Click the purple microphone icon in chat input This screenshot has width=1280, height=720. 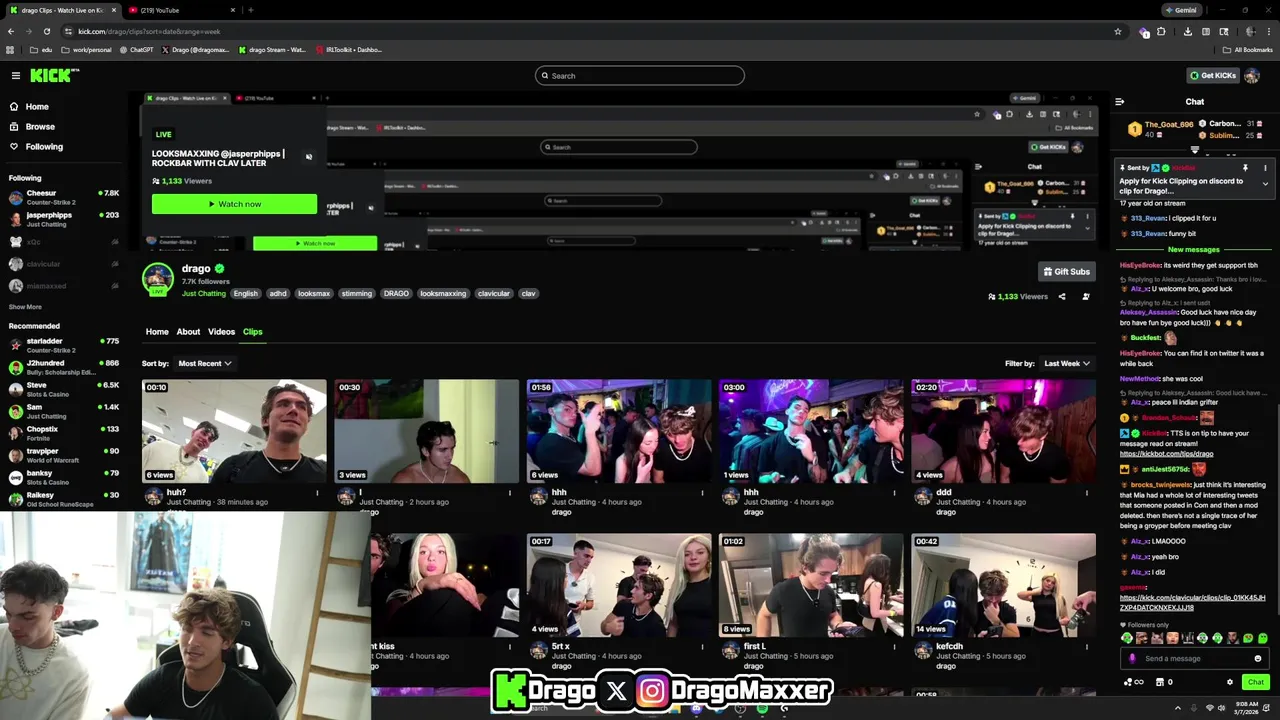click(1132, 659)
